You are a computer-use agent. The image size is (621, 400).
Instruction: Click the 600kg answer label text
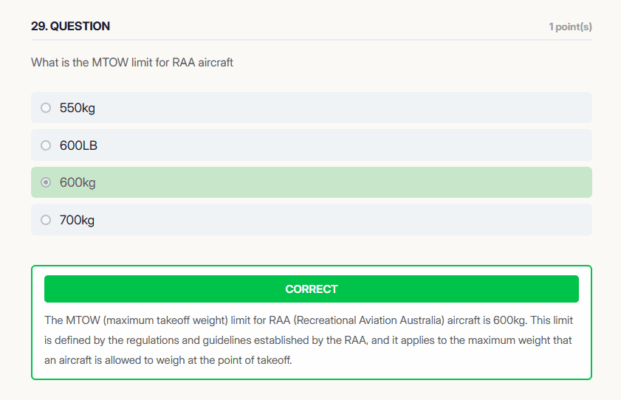77,183
